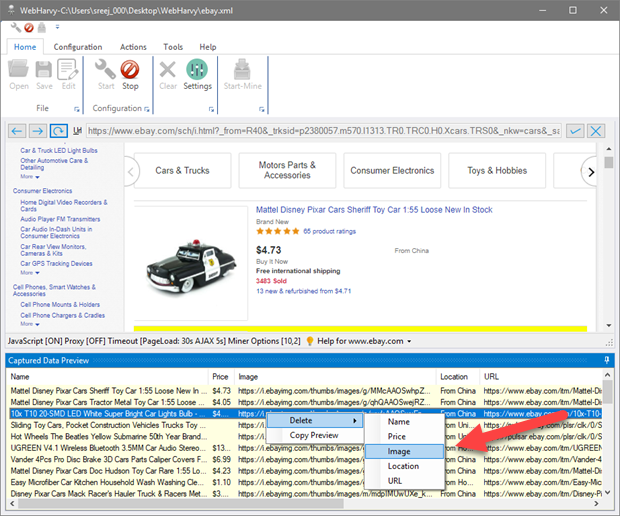
Task: Refresh the page with reload icon
Action: [x=59, y=131]
